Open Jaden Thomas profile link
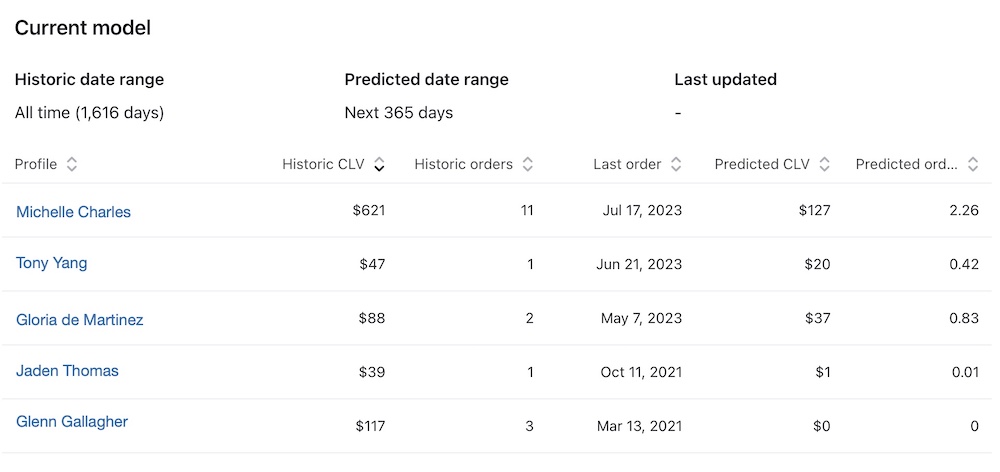This screenshot has height=472, width=1000. coord(67,371)
